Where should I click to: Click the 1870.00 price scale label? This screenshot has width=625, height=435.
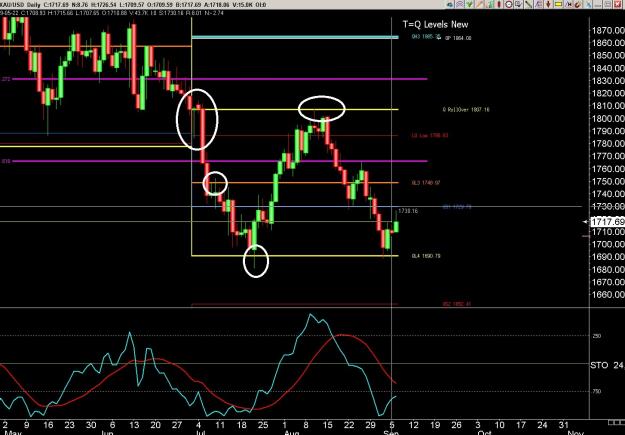(608, 30)
